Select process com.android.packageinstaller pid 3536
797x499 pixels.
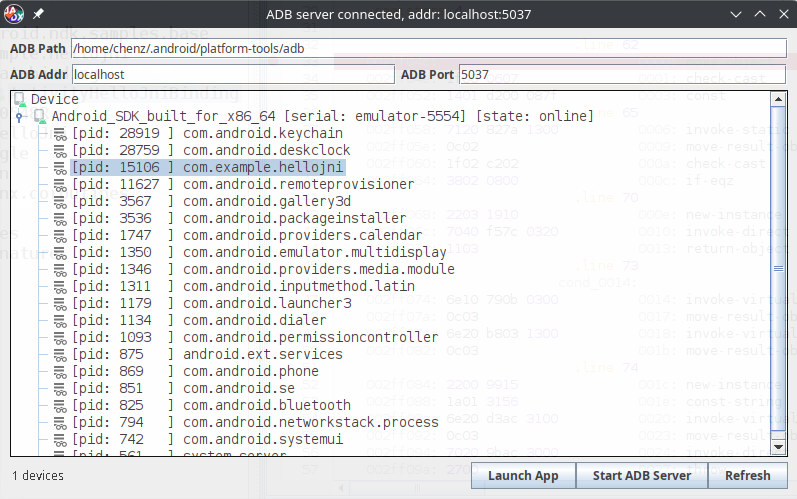coord(239,219)
